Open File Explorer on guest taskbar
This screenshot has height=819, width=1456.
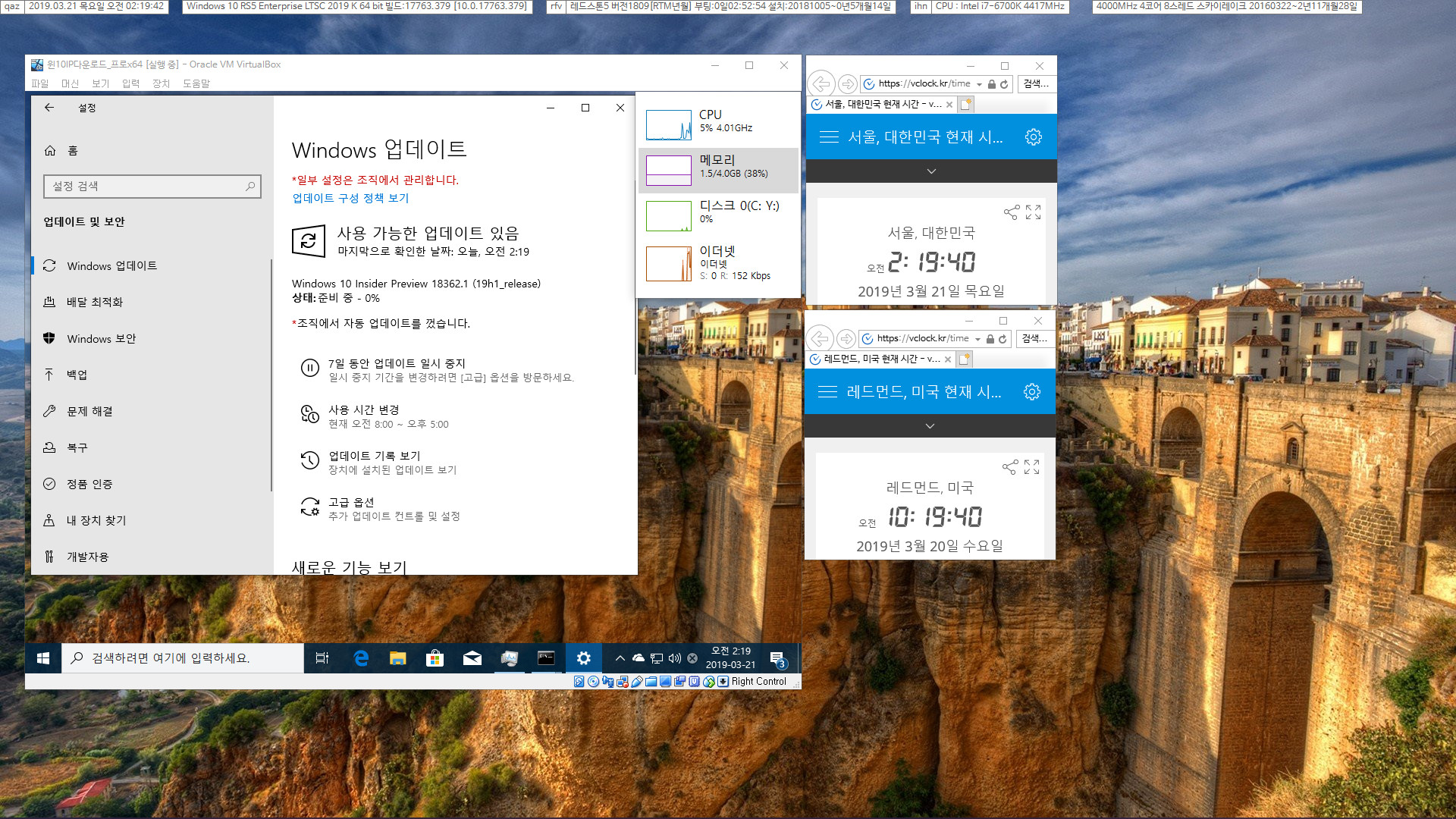click(397, 658)
